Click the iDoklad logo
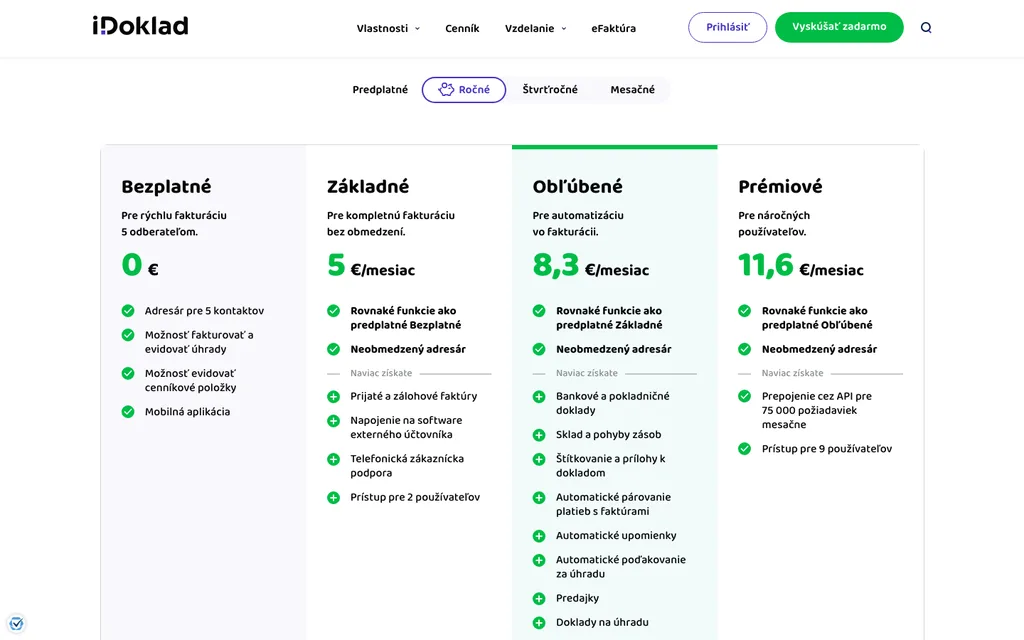This screenshot has width=1024, height=640. point(140,25)
